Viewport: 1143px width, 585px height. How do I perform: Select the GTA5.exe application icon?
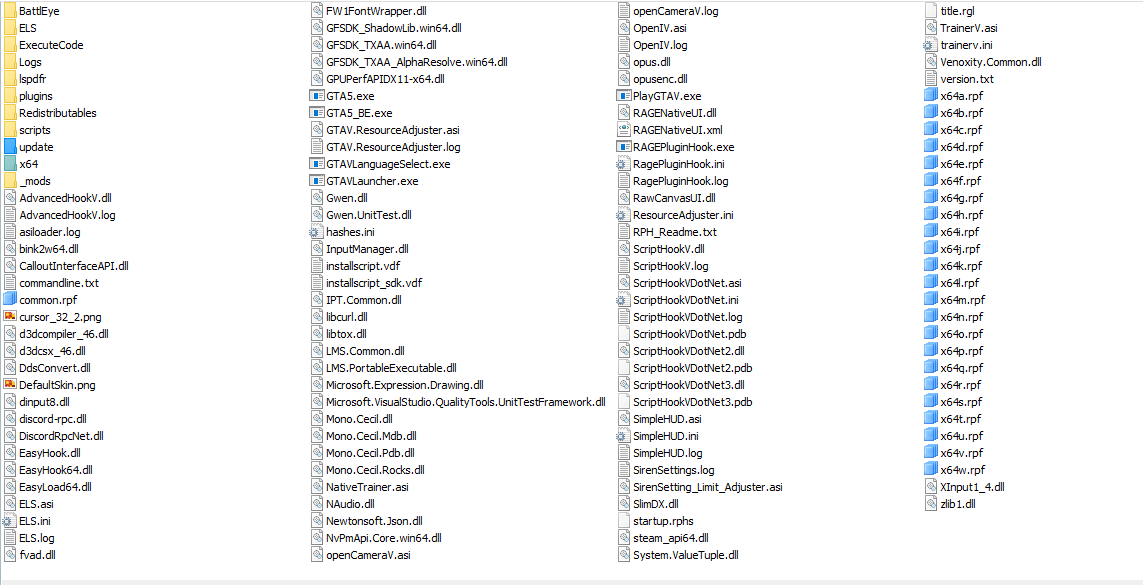pyautogui.click(x=317, y=96)
